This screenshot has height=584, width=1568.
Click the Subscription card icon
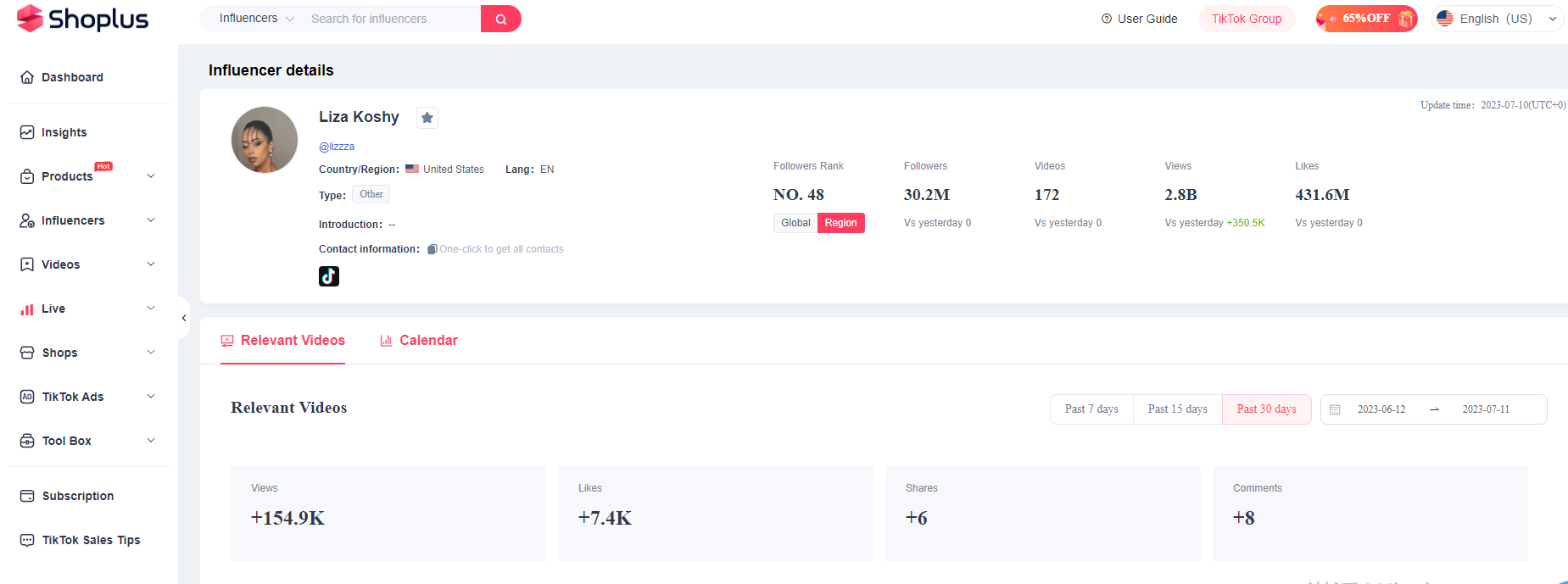(x=27, y=496)
